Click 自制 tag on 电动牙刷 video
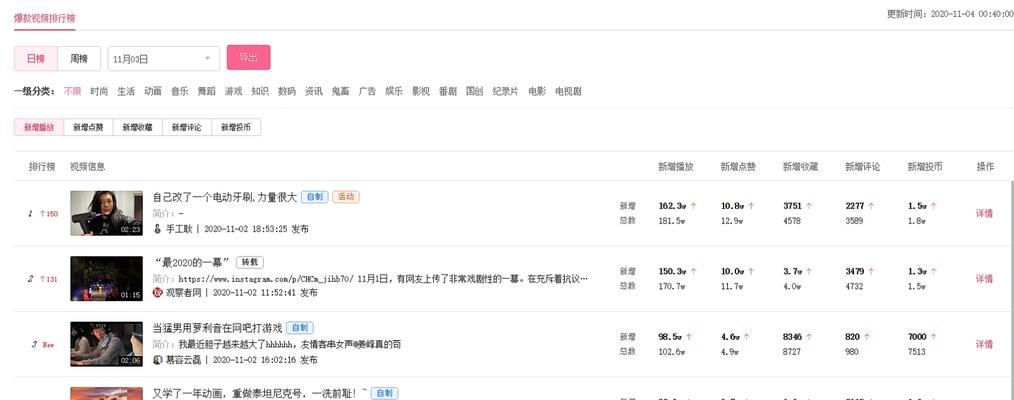The height and width of the screenshot is (400, 1014). pos(315,197)
